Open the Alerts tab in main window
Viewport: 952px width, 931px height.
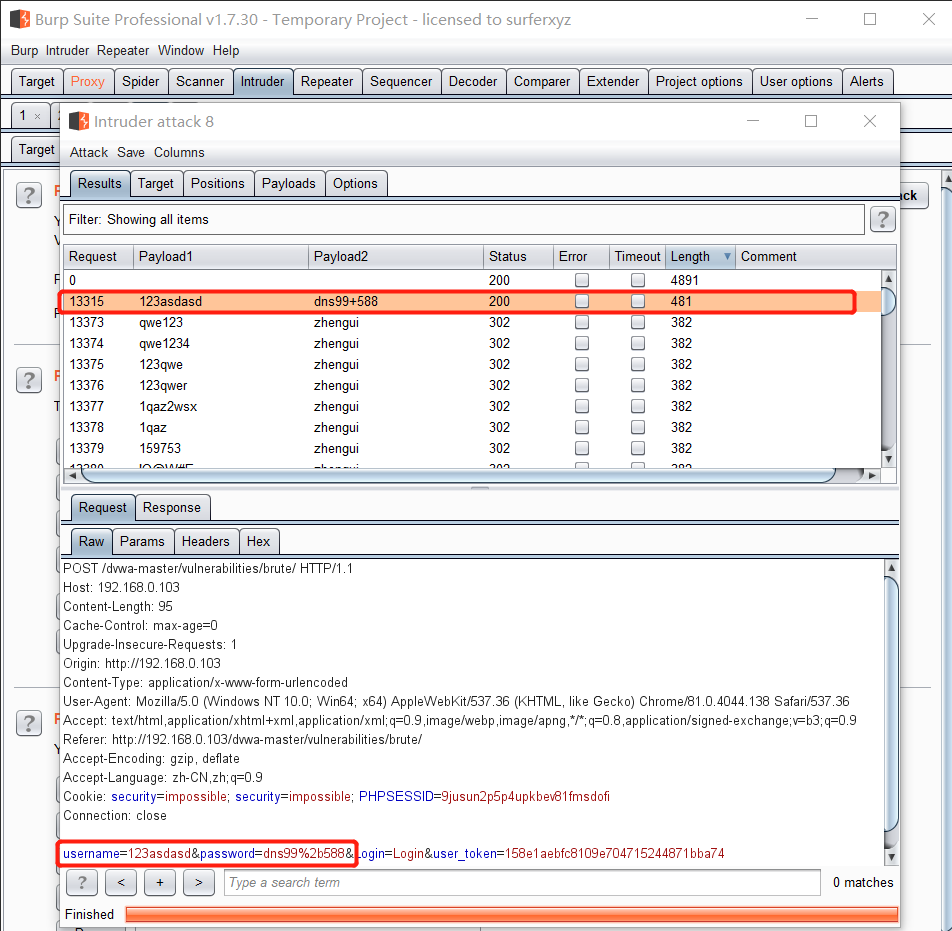(866, 81)
